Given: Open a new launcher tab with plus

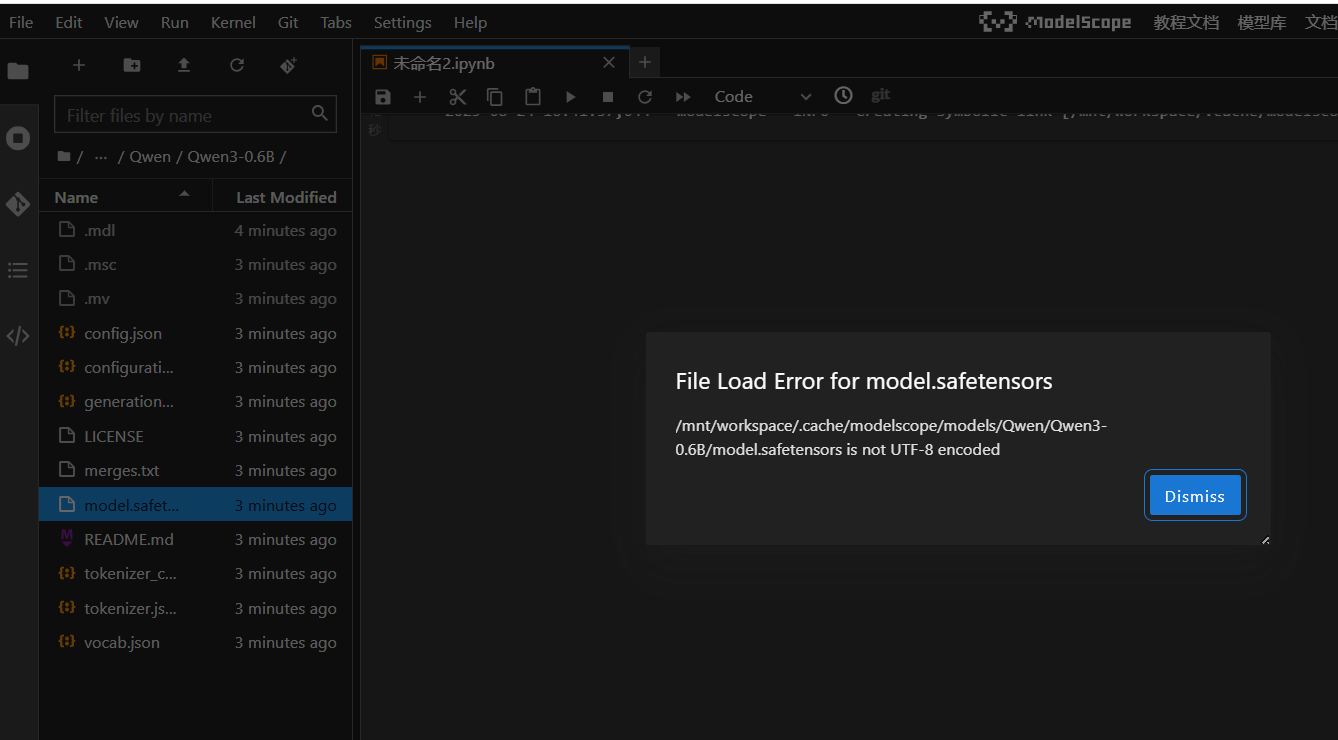Looking at the screenshot, I should 645,62.
